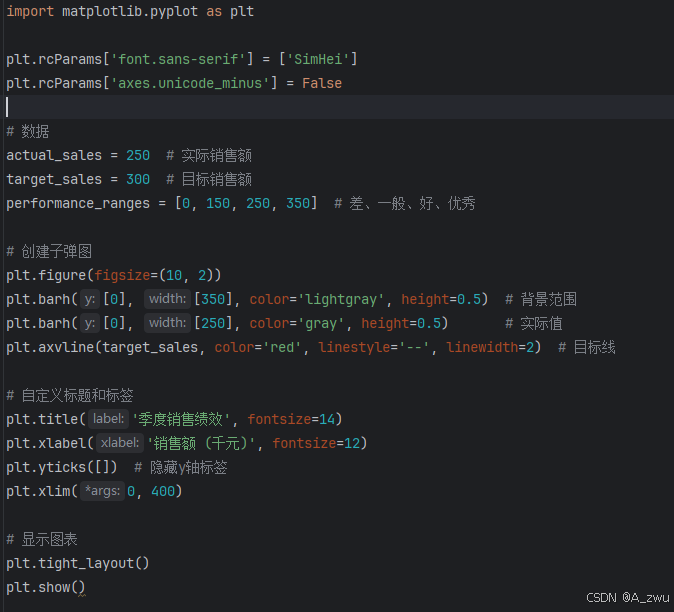The width and height of the screenshot is (674, 612).
Task: Click the 'label:' hint in plt.title
Action: coord(108,419)
